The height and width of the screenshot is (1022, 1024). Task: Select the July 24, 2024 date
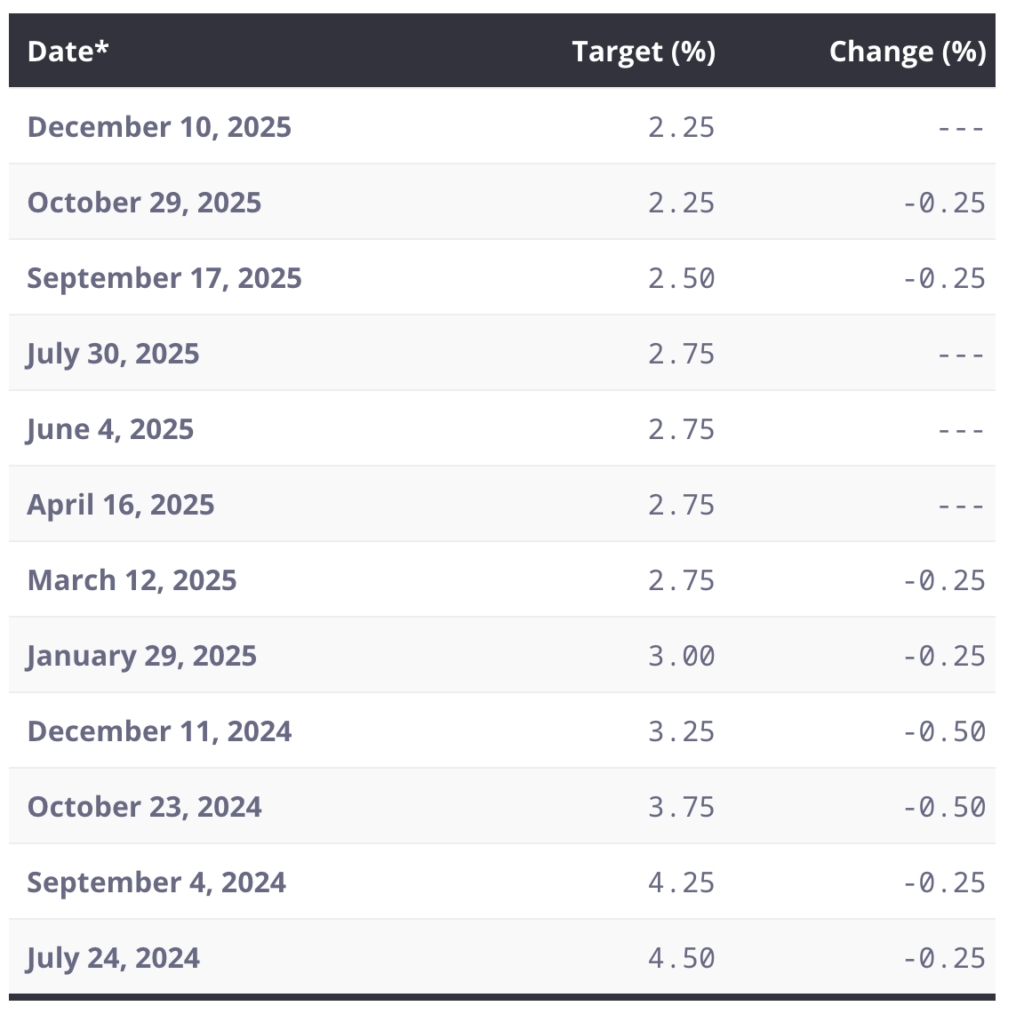(x=113, y=958)
